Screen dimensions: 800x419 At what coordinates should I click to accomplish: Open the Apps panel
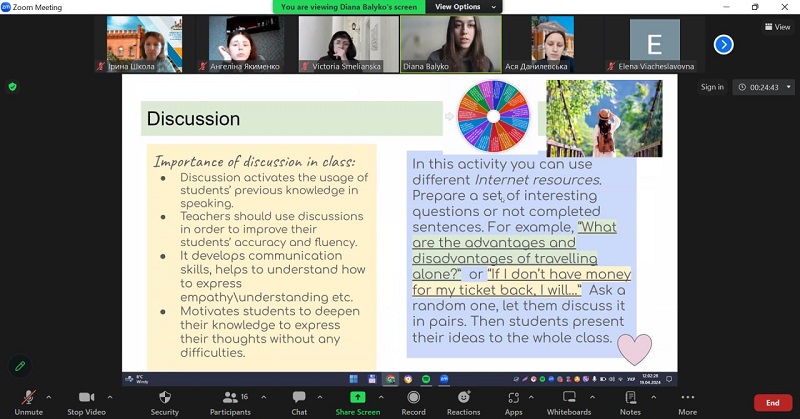[513, 403]
